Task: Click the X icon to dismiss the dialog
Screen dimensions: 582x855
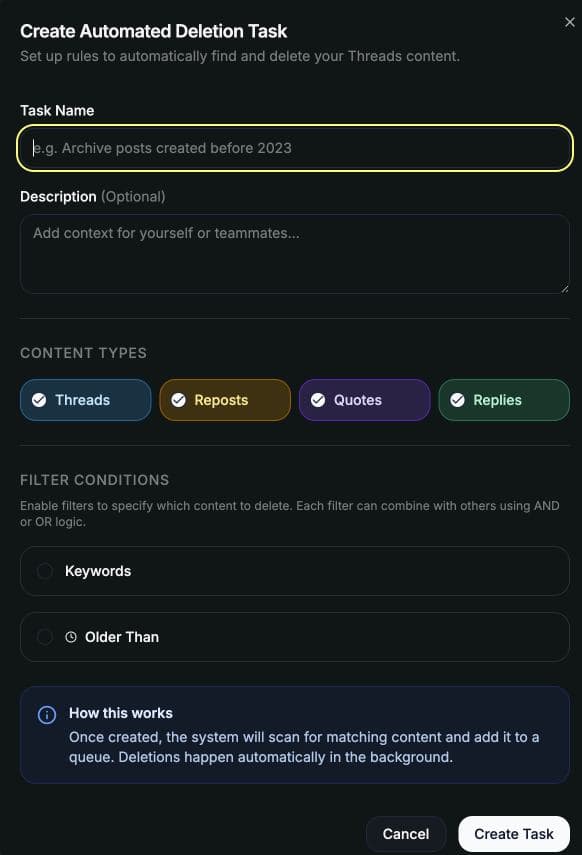Action: 570,21
